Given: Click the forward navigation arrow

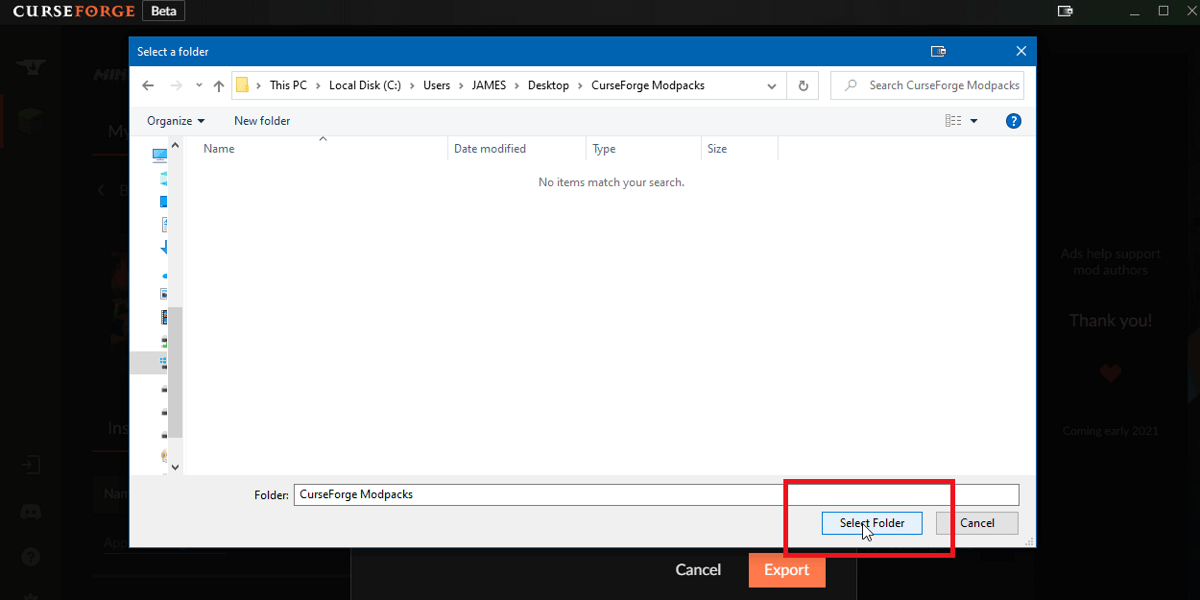Looking at the screenshot, I should tap(175, 86).
